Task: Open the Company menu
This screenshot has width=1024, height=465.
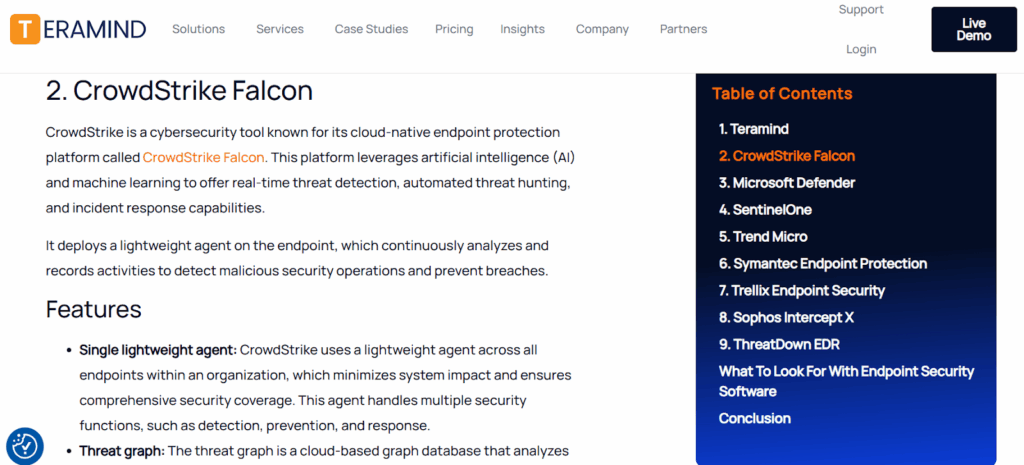Action: 602,29
